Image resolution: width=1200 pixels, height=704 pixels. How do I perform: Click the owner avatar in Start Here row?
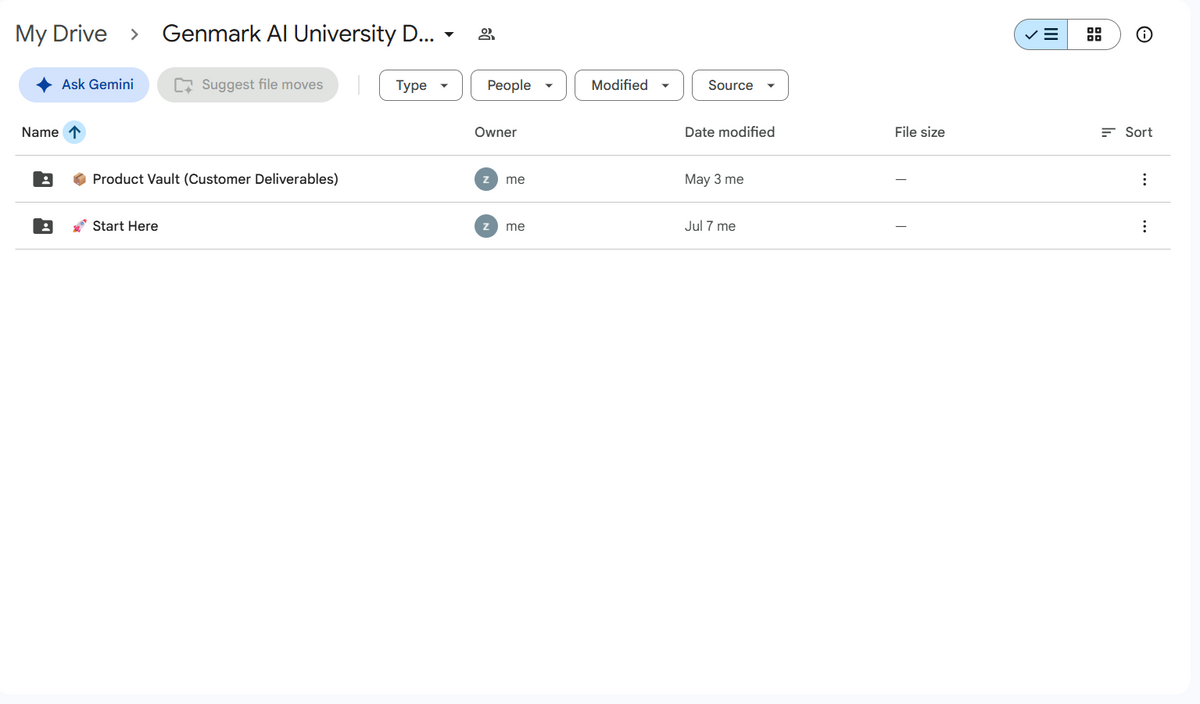point(485,226)
